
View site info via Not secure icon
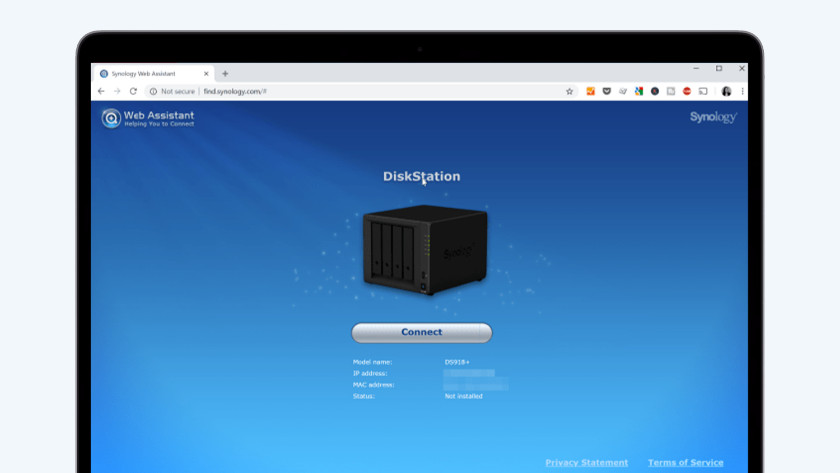pos(153,91)
